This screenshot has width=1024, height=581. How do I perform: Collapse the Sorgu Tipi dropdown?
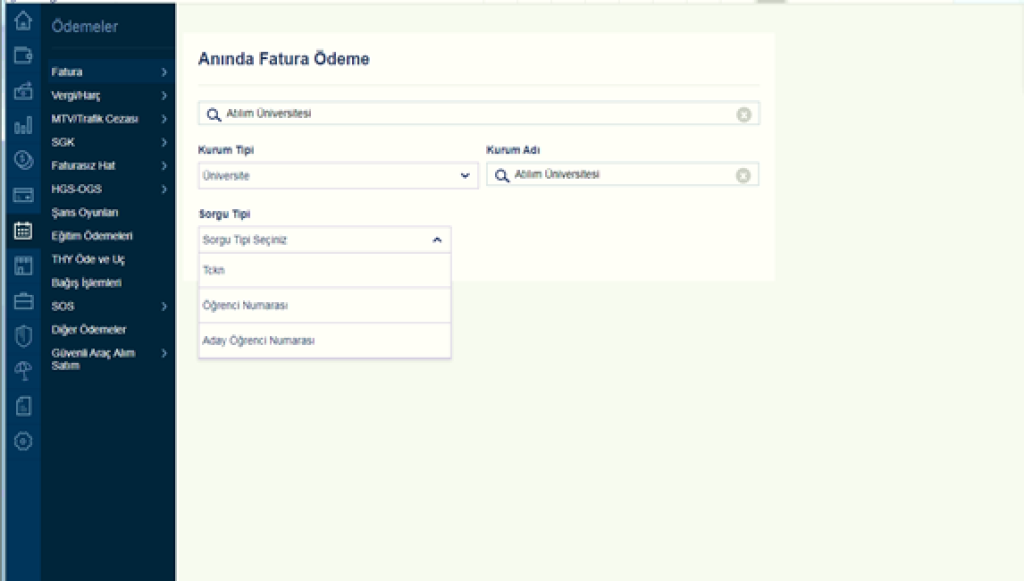coord(437,240)
